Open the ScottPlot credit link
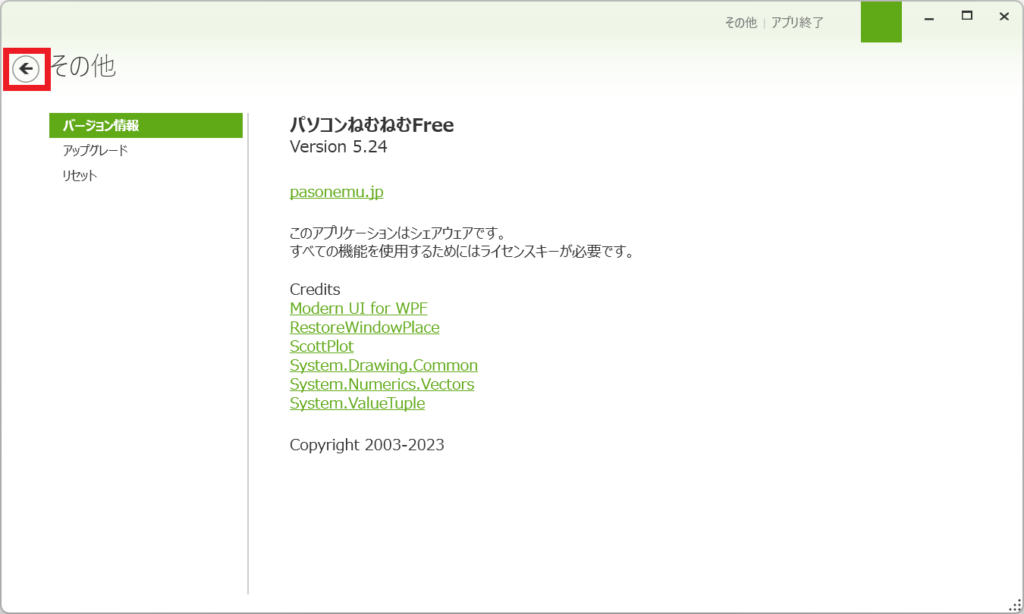The image size is (1024, 614). tap(321, 346)
